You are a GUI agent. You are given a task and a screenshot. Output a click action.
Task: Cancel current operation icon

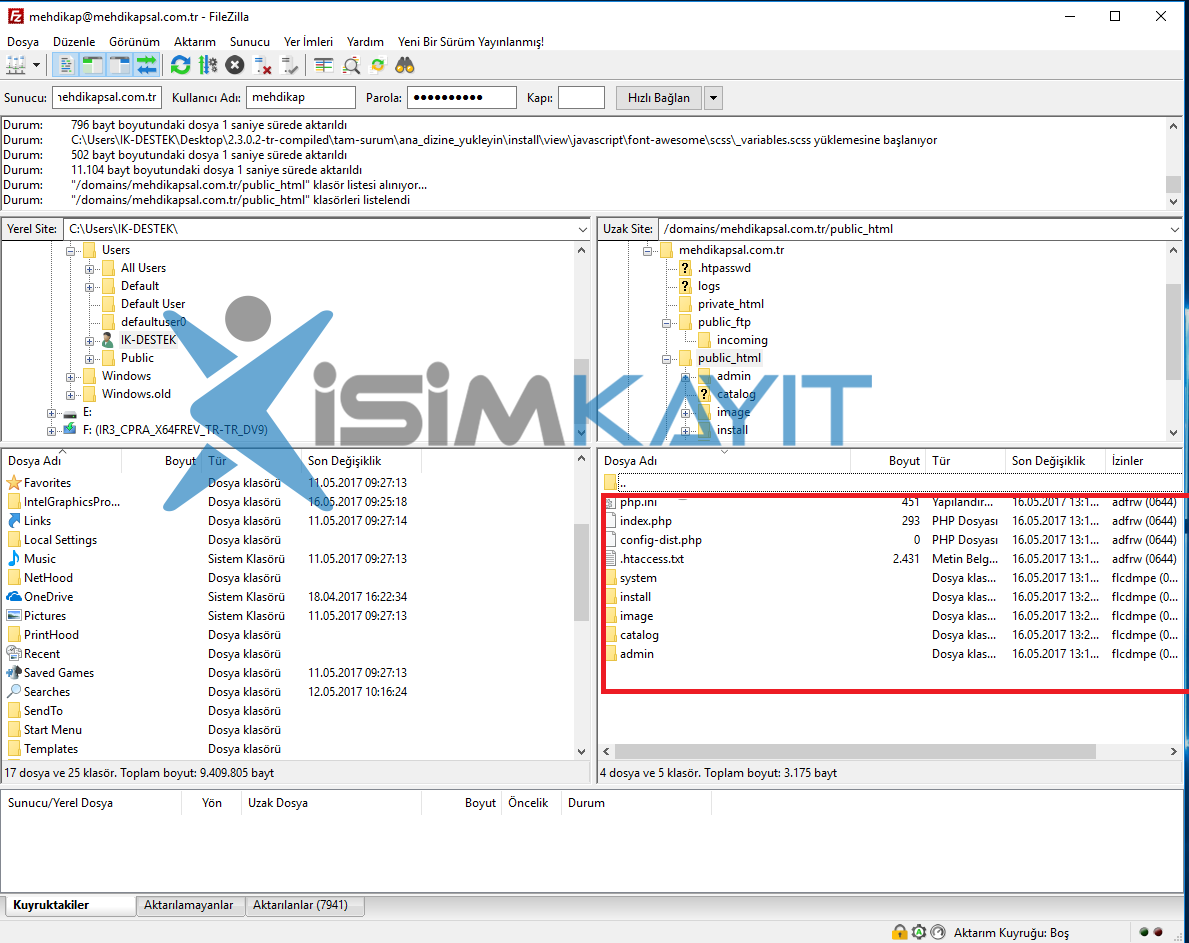click(x=235, y=65)
